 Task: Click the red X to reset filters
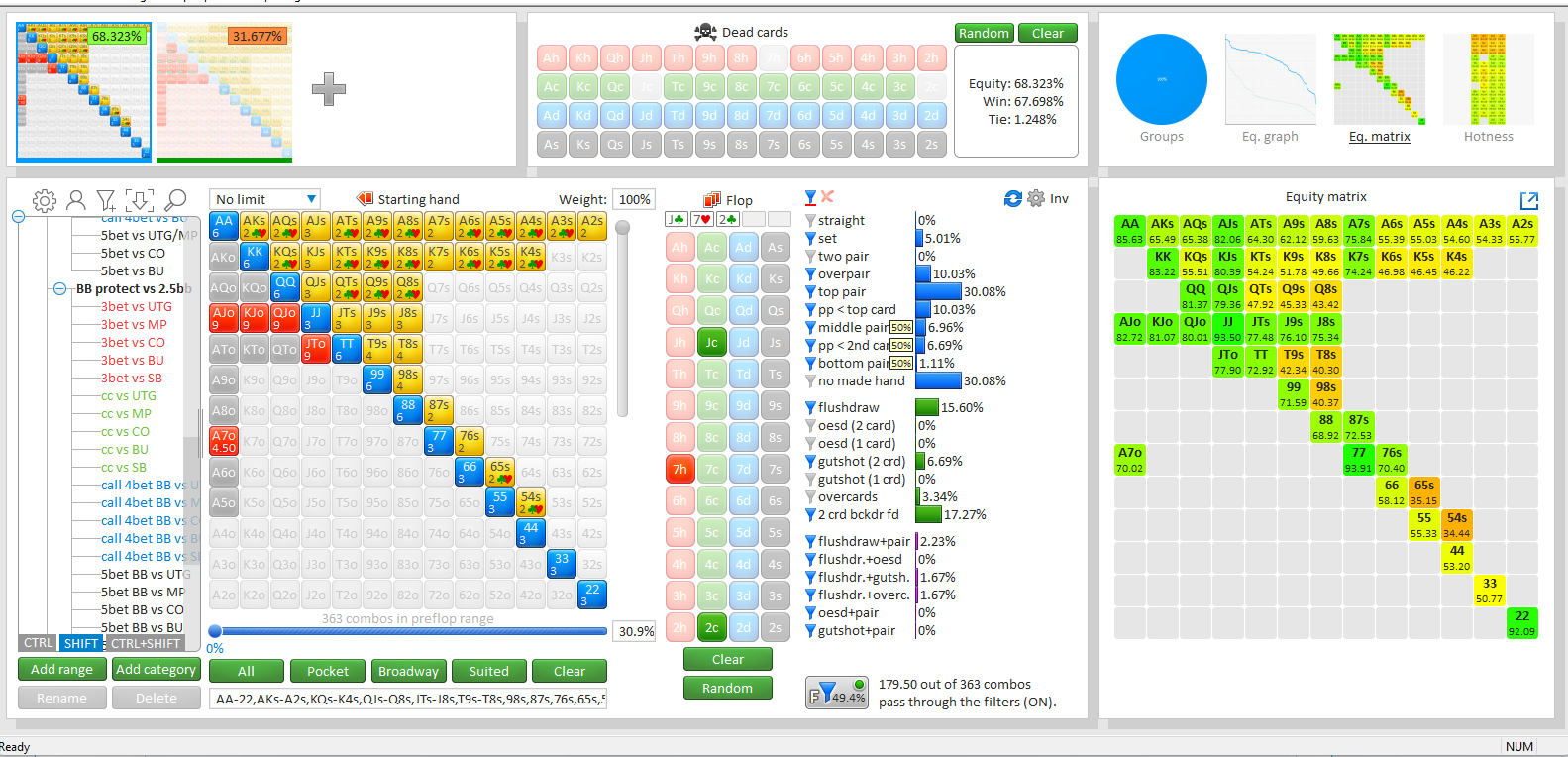[x=828, y=197]
